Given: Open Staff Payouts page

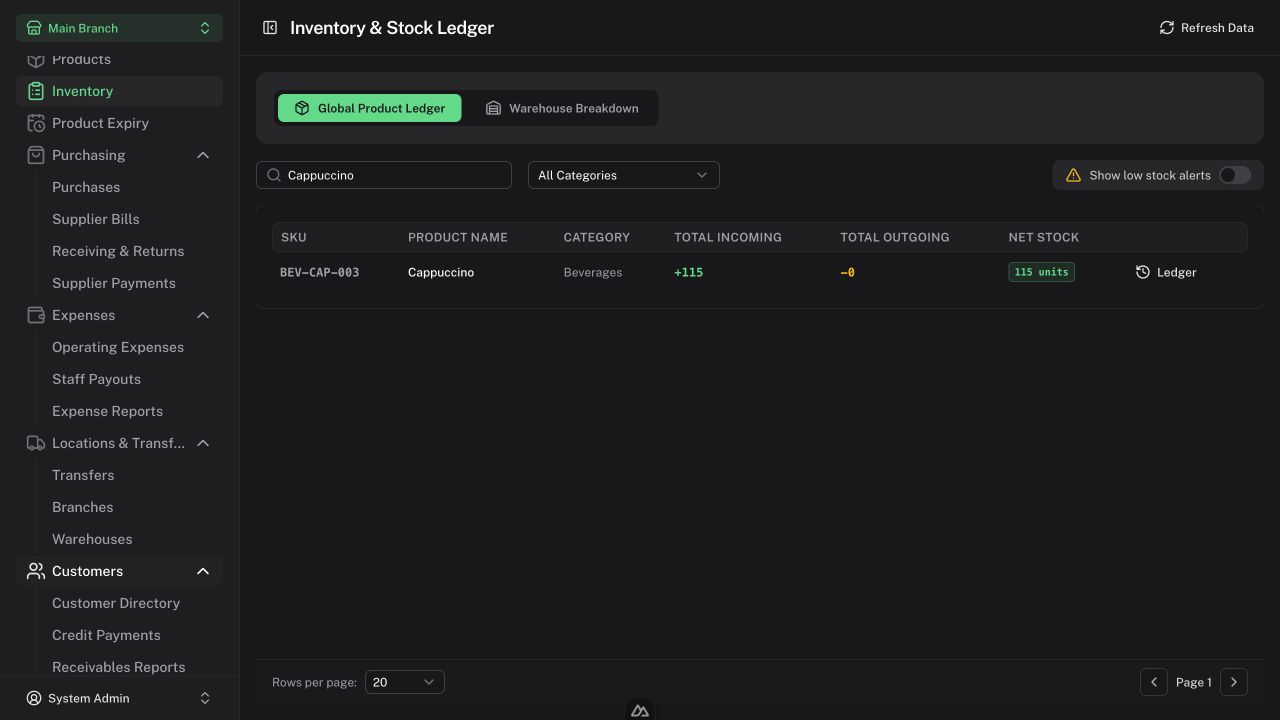Looking at the screenshot, I should click(96, 379).
